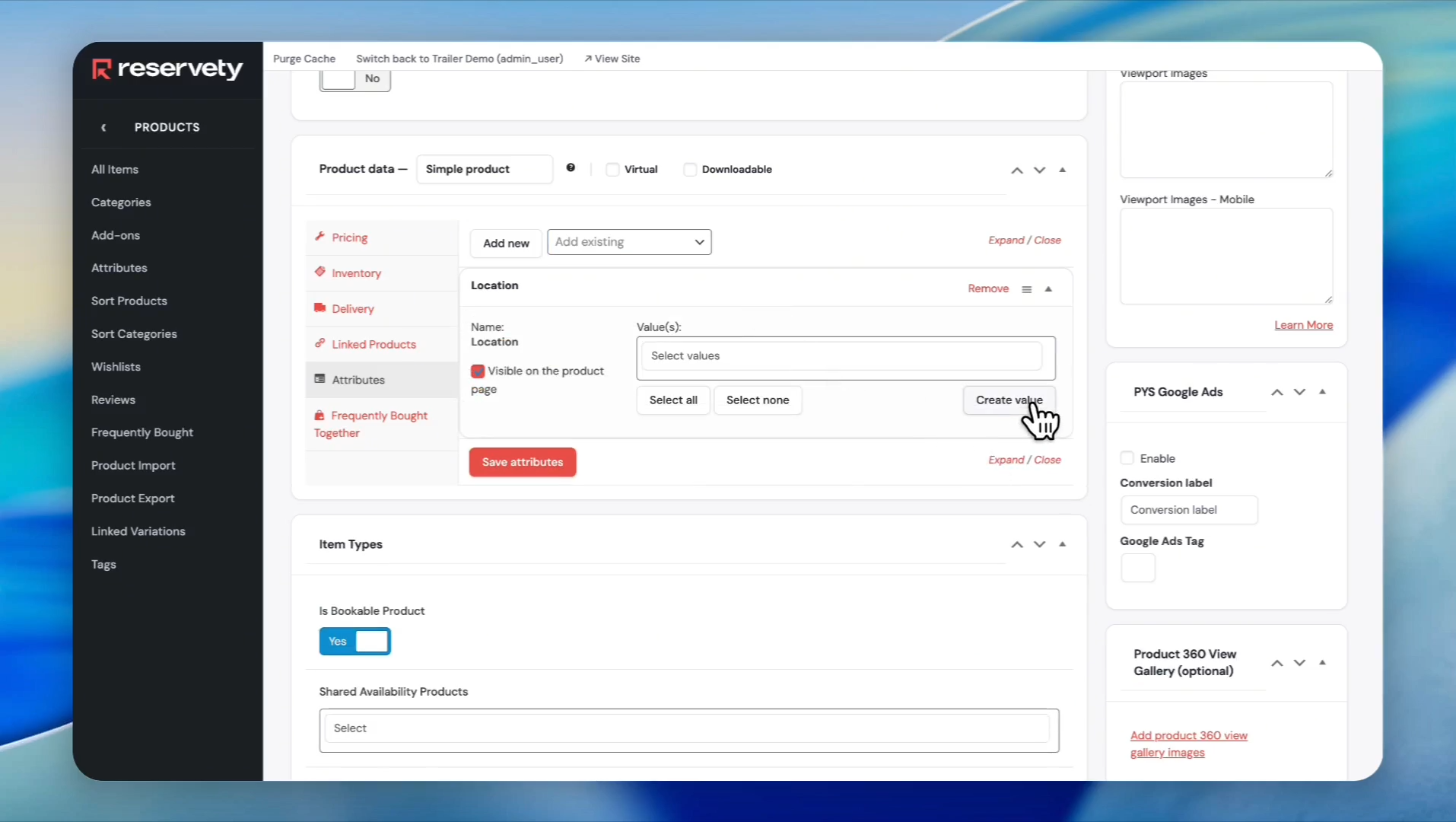
Task: Open Linked Variations in the sidebar
Action: point(138,531)
